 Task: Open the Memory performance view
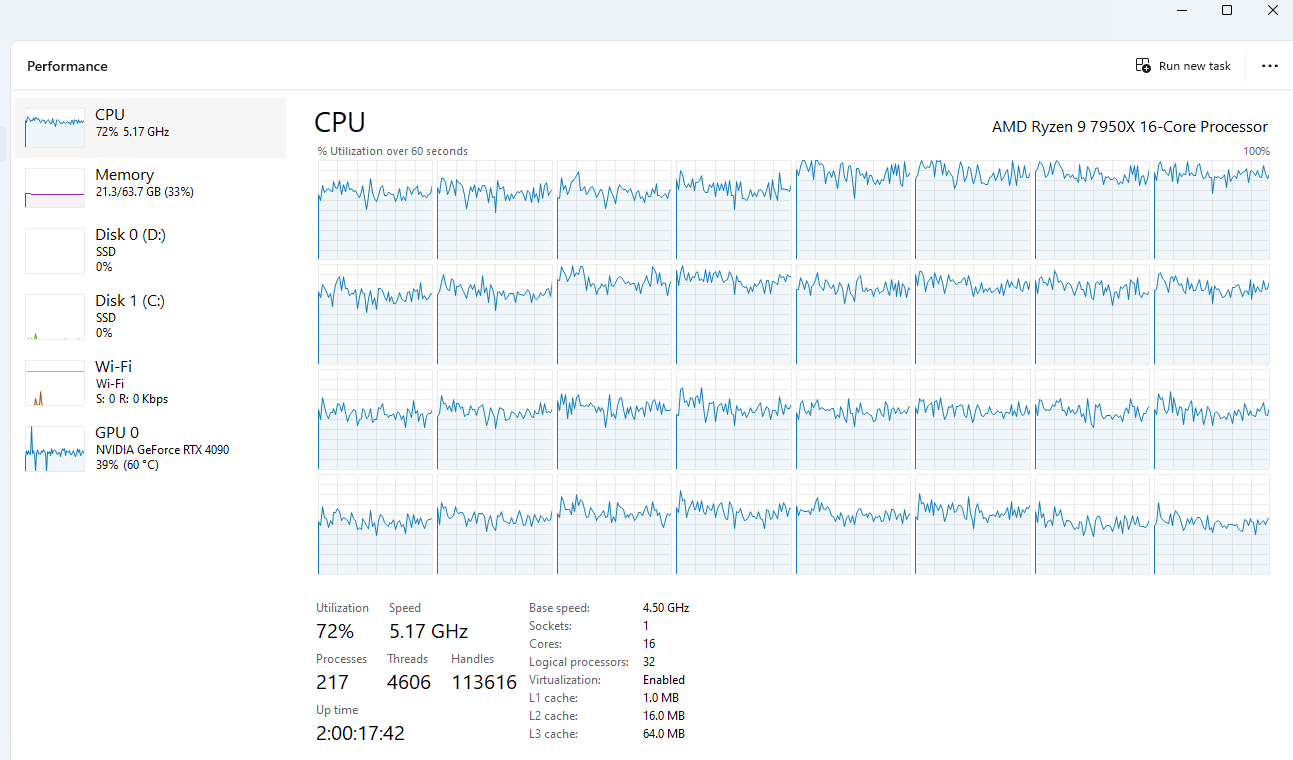(x=150, y=187)
